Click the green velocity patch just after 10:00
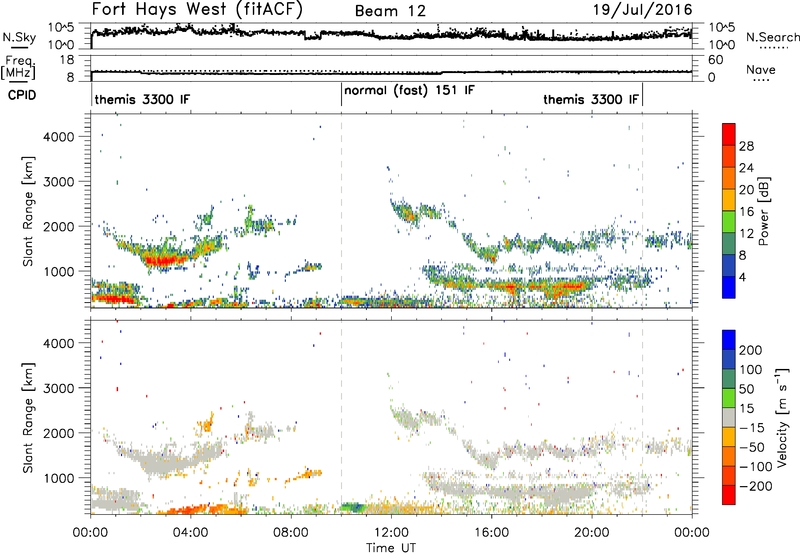The height and width of the screenshot is (554, 800). pyautogui.click(x=351, y=507)
